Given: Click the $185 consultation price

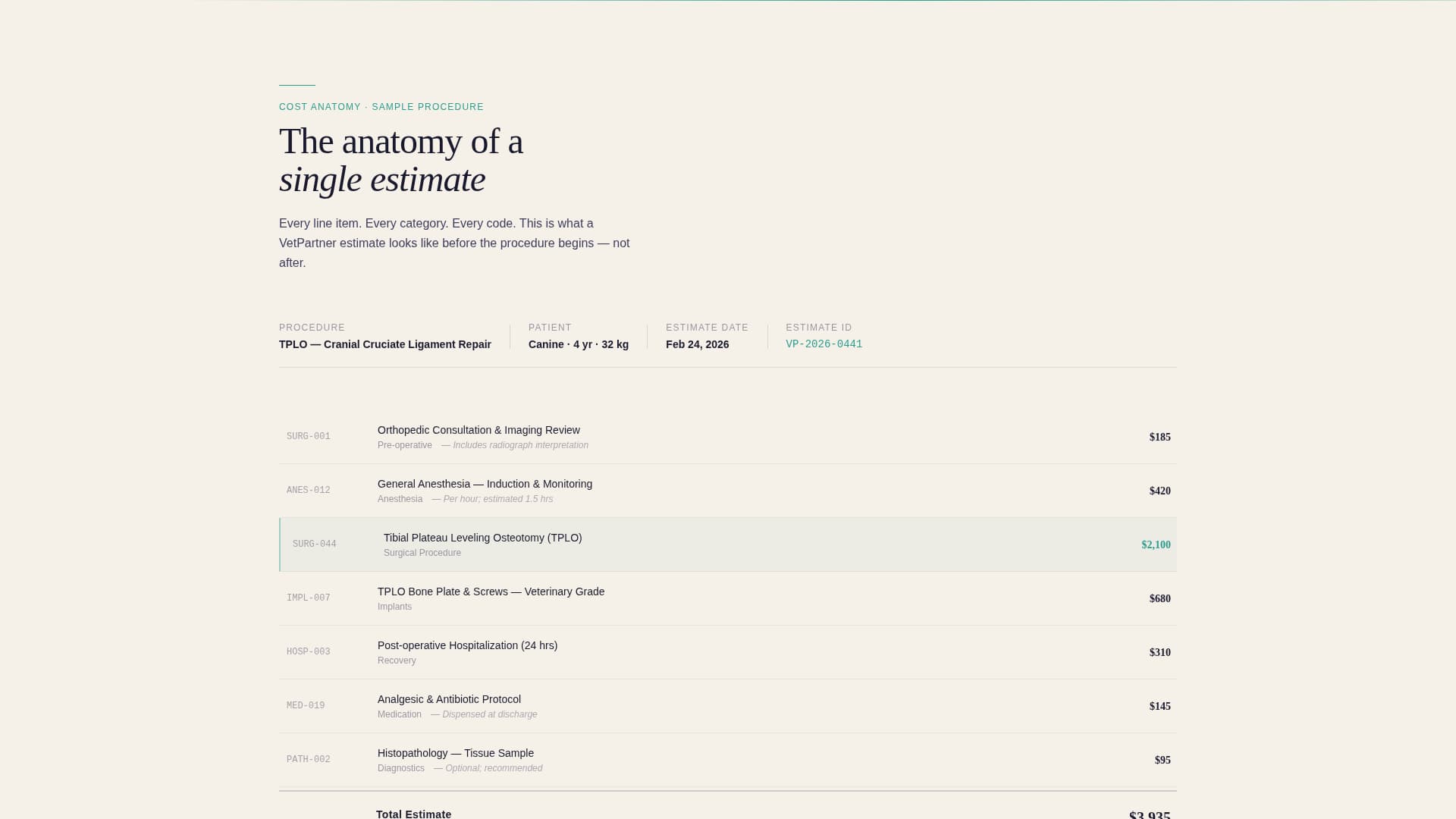Looking at the screenshot, I should [1159, 437].
